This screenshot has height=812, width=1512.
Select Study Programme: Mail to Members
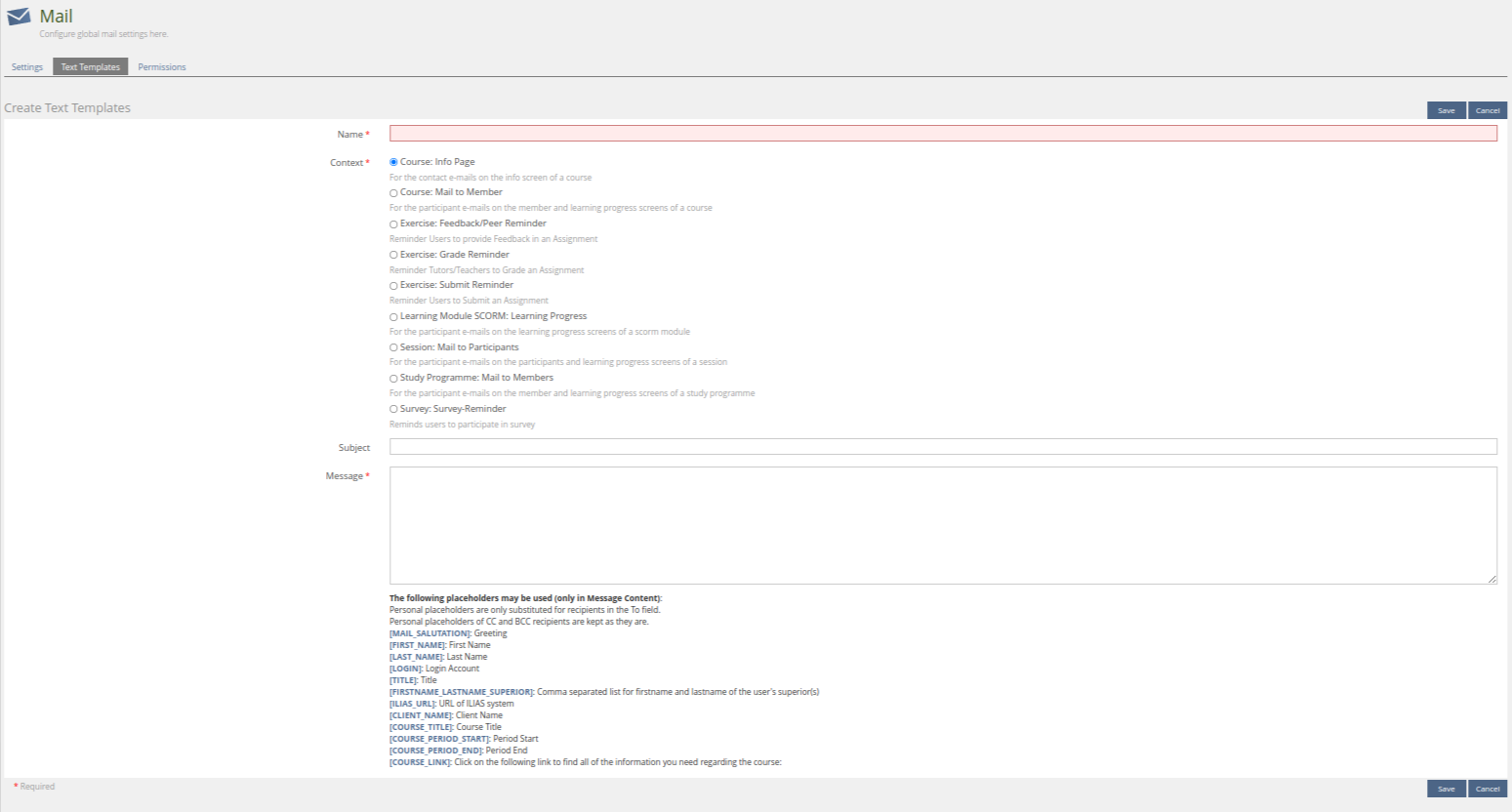click(393, 379)
